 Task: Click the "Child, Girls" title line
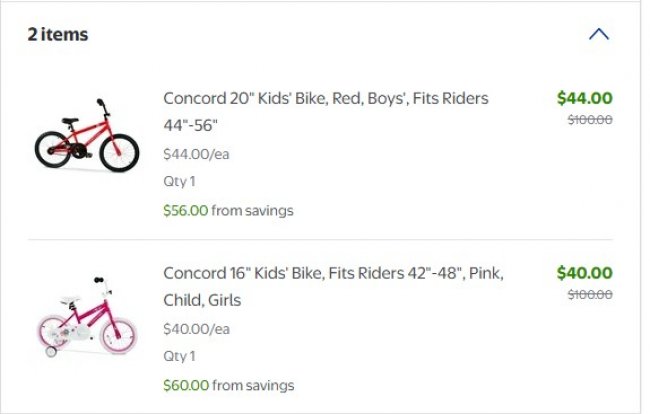pos(202,300)
